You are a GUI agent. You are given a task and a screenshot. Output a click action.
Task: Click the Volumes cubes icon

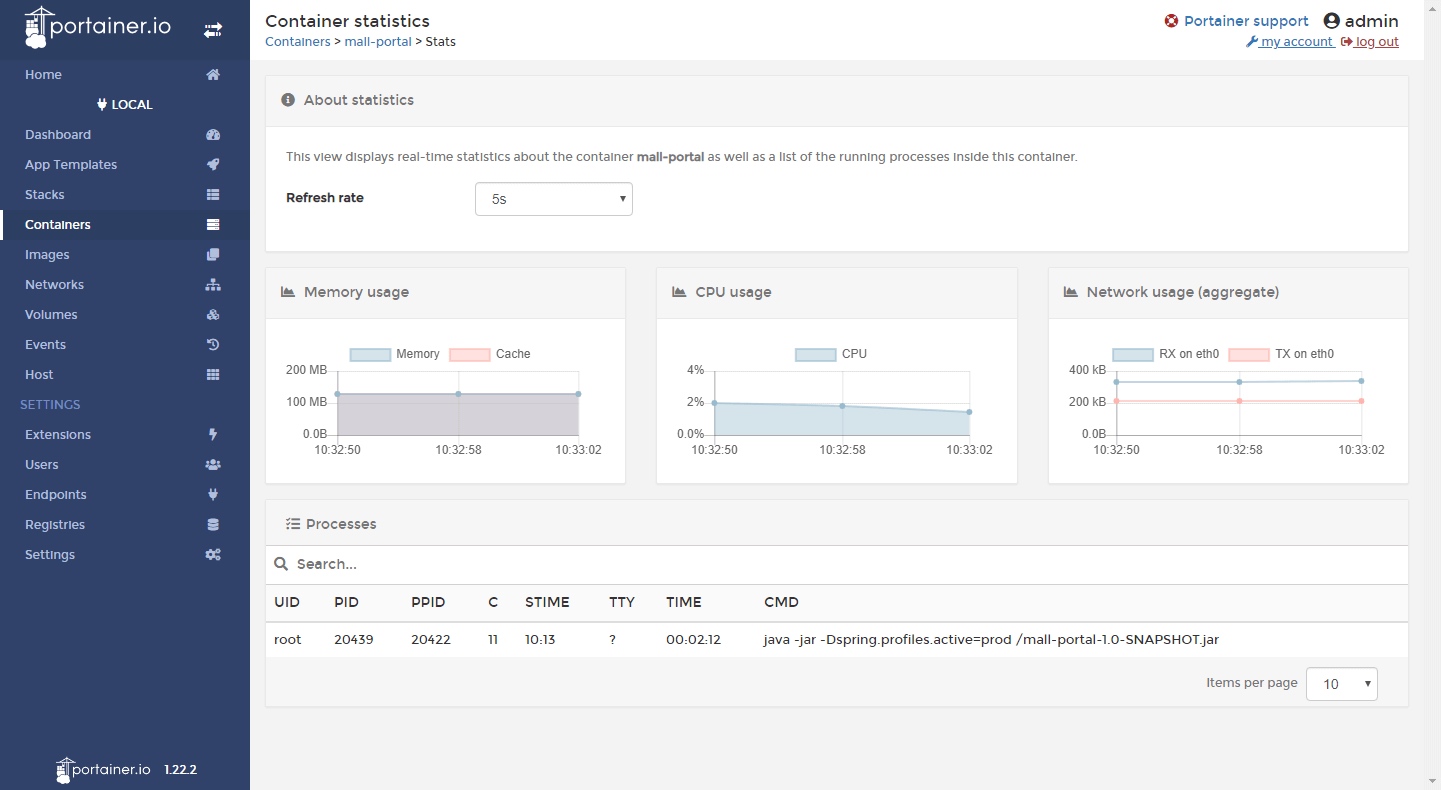[x=212, y=315]
